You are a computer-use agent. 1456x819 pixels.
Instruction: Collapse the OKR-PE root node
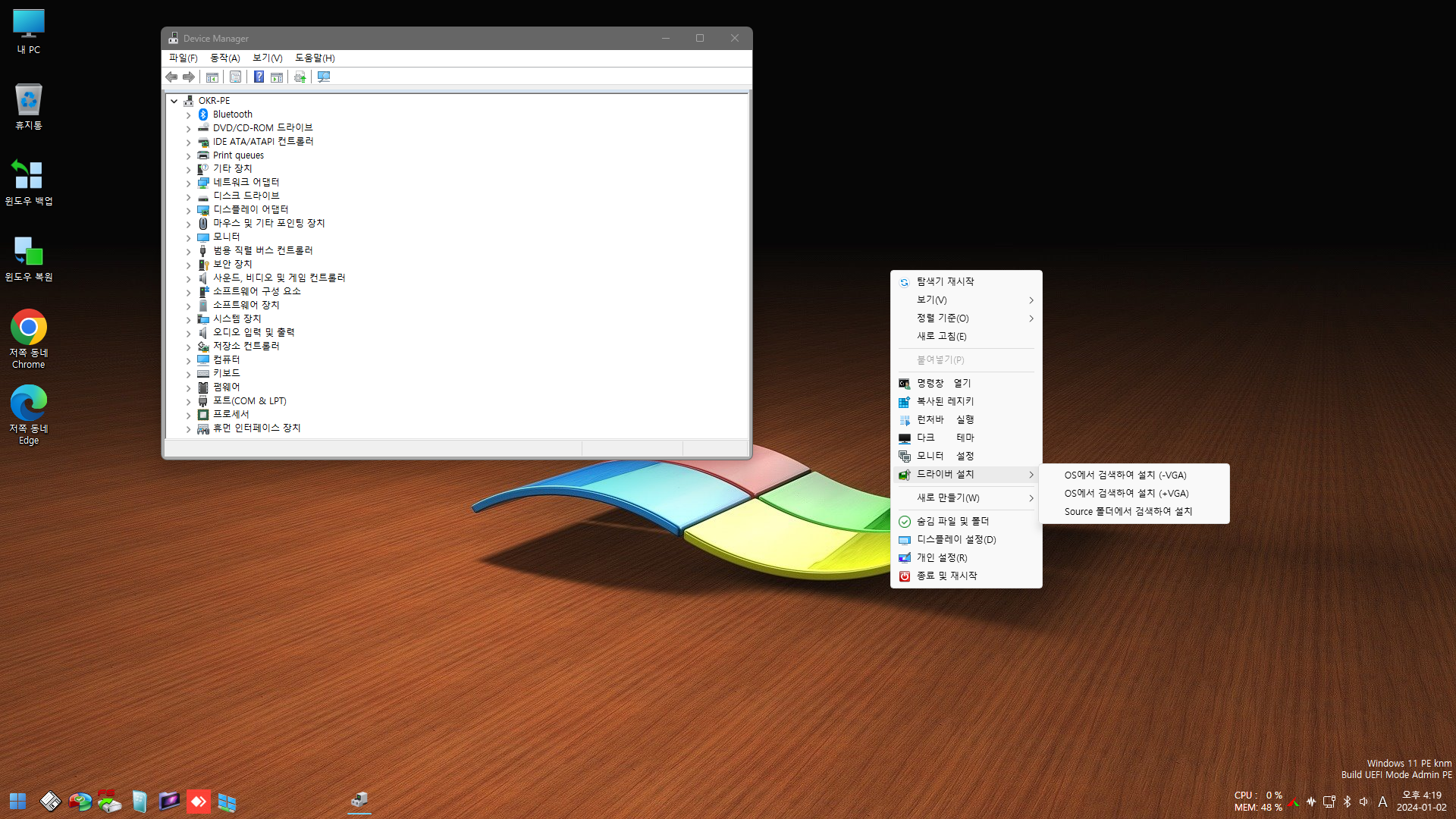pos(174,101)
